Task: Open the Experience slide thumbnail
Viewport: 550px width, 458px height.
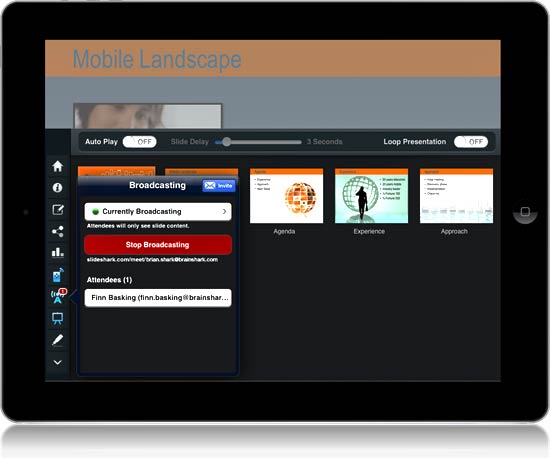Action: pos(371,196)
